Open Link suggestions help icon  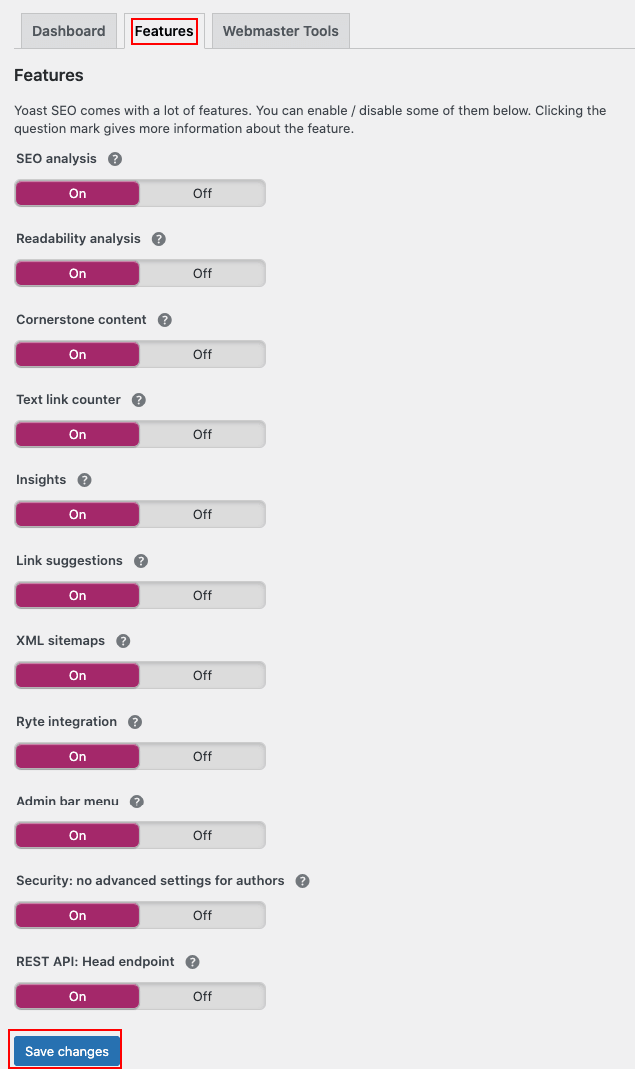141,561
